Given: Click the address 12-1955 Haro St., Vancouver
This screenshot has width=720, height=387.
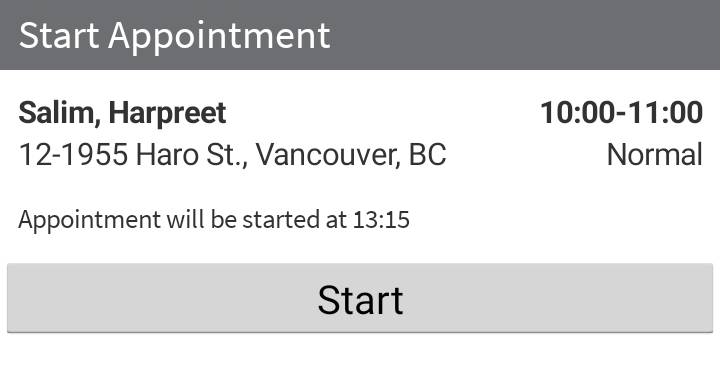Looking at the screenshot, I should 232,155.
